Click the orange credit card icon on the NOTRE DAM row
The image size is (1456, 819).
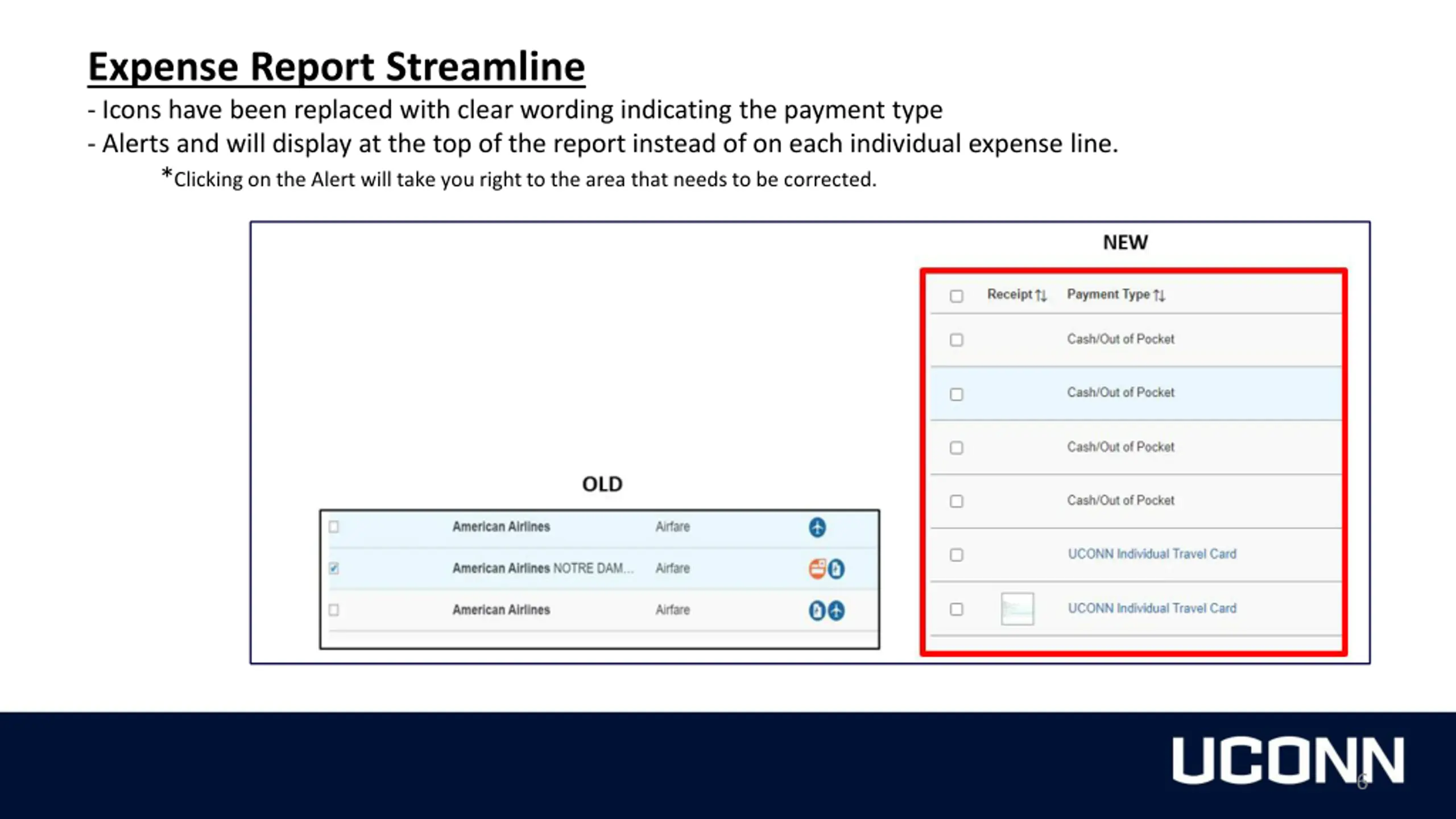click(x=817, y=569)
